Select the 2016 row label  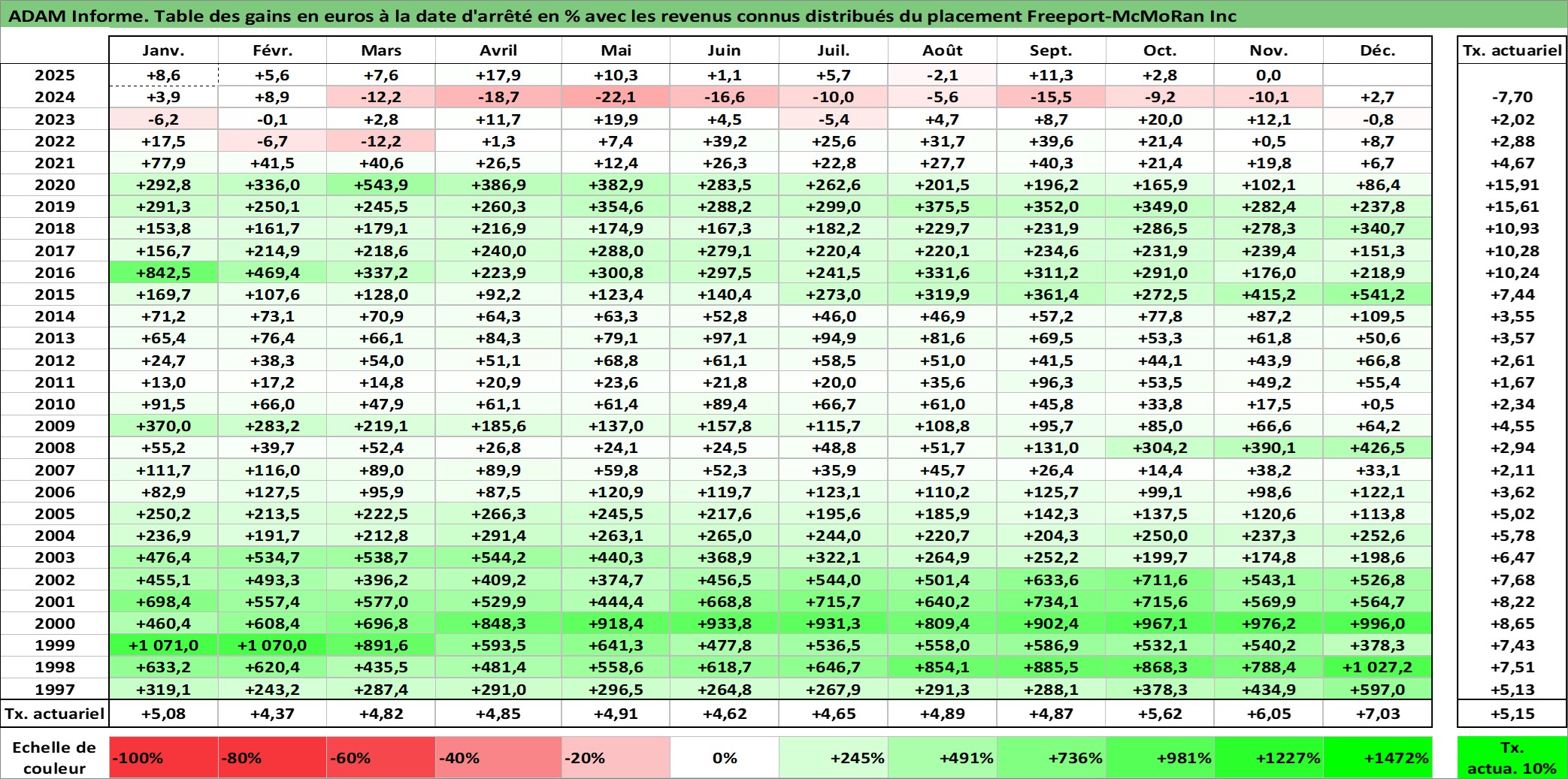(x=55, y=273)
